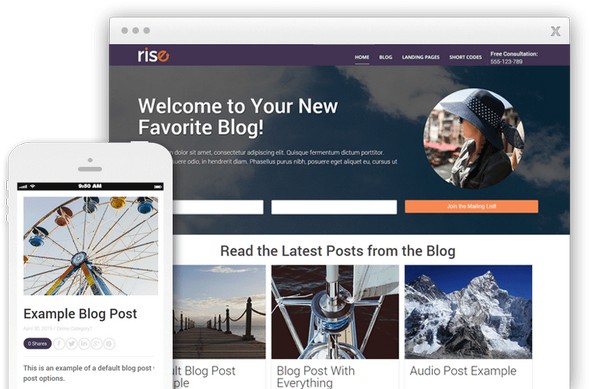Open the Audio Post Example title

[x=463, y=371]
